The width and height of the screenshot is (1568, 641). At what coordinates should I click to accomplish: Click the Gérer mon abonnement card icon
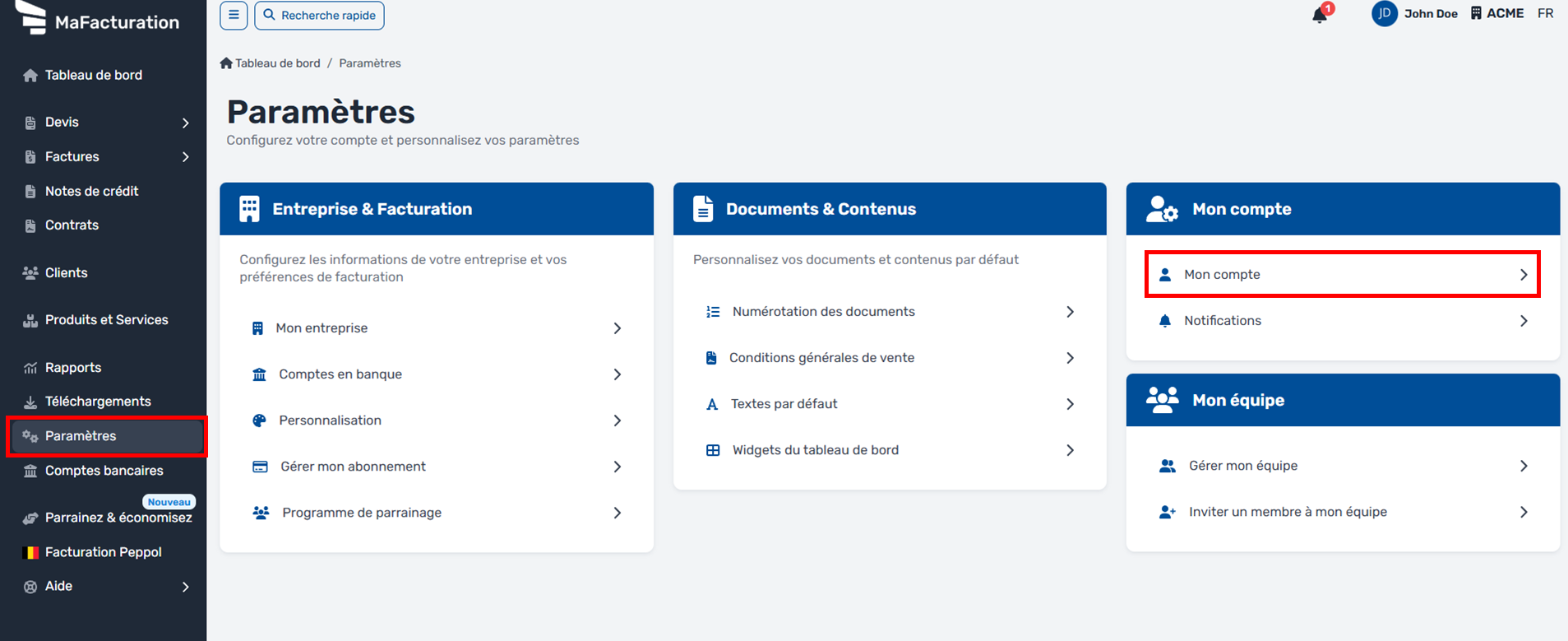(x=260, y=467)
